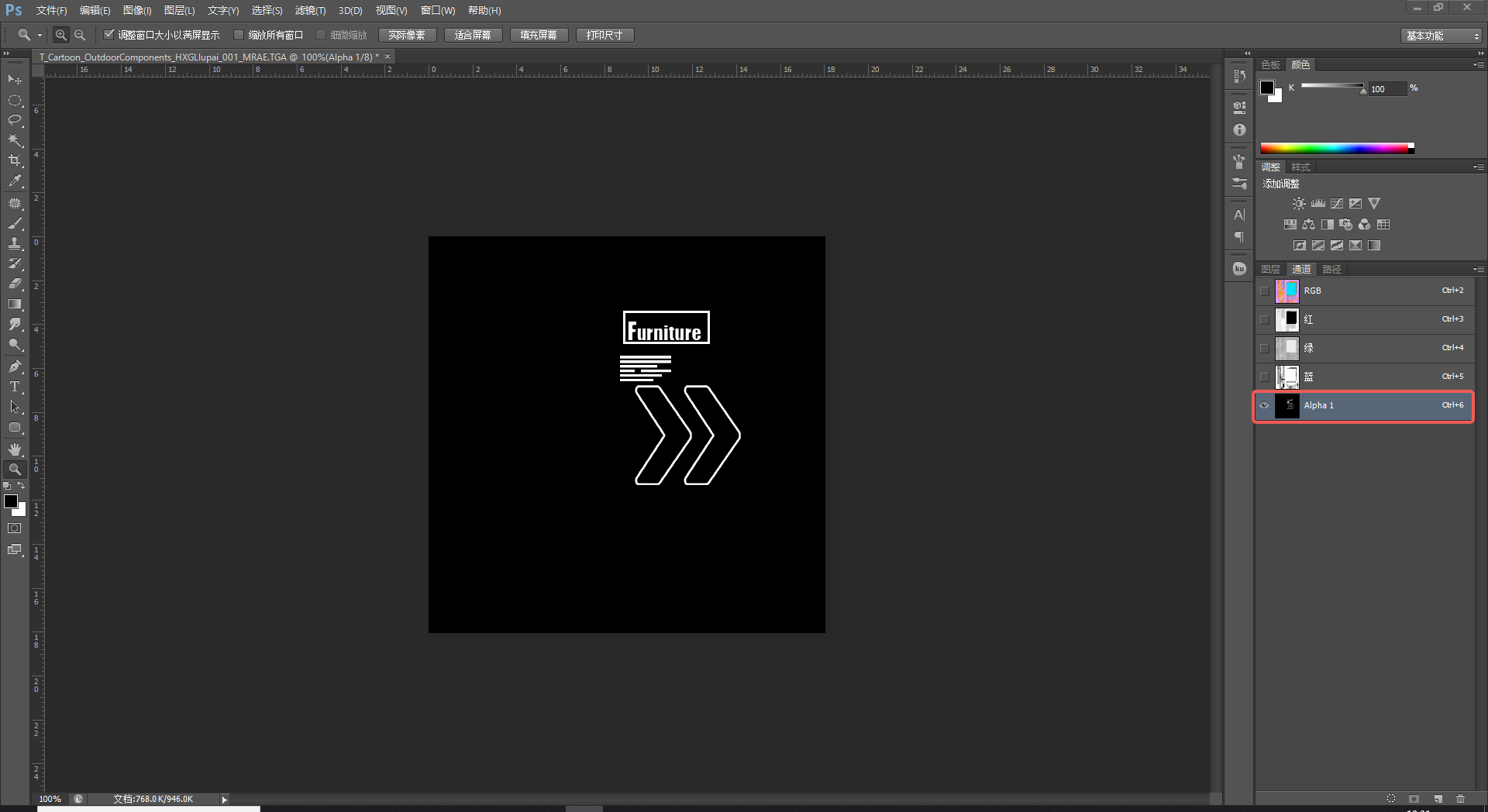Viewport: 1488px width, 812px height.
Task: Open the Adjustments panel flyout menu
Action: coord(1478,167)
